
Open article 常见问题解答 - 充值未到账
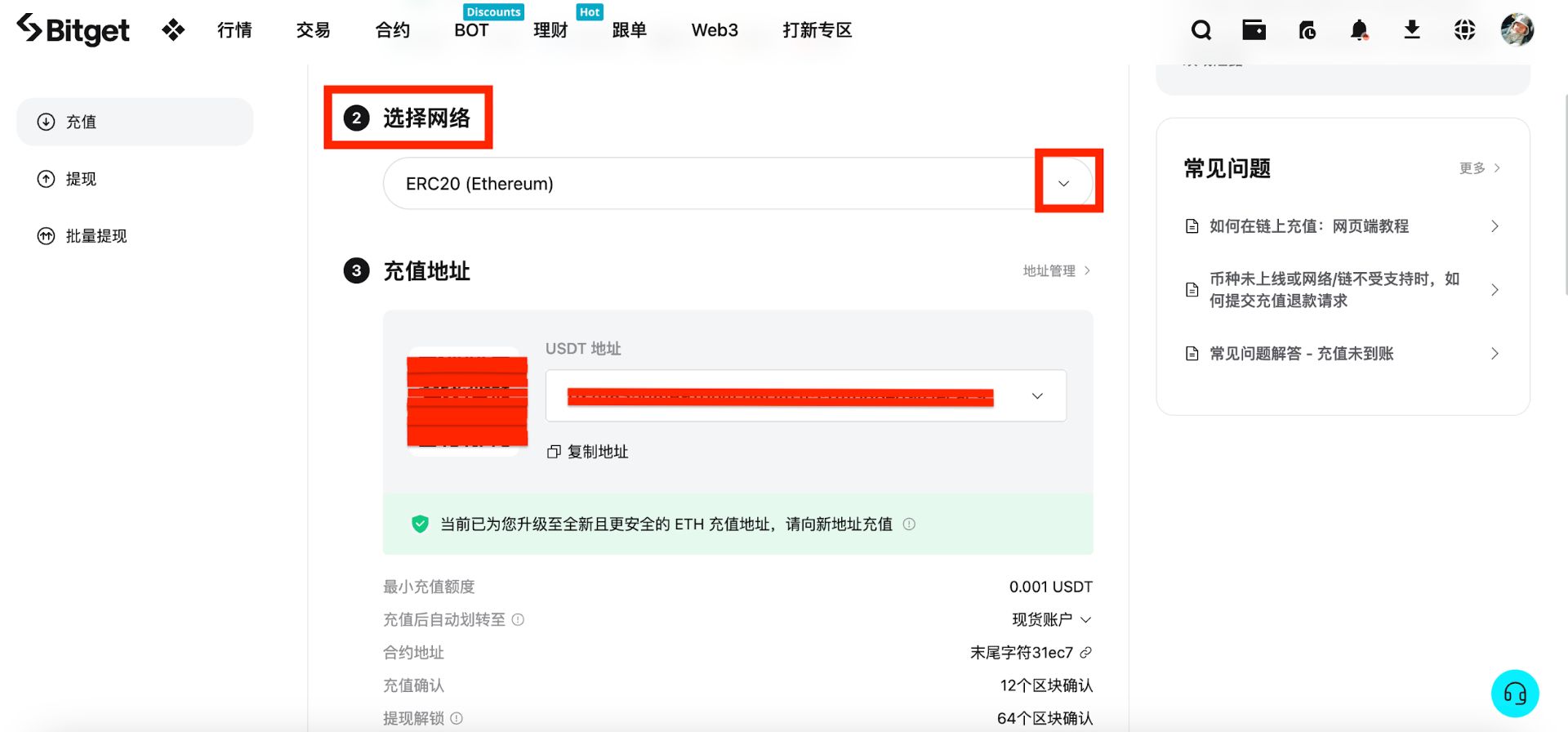point(1302,354)
